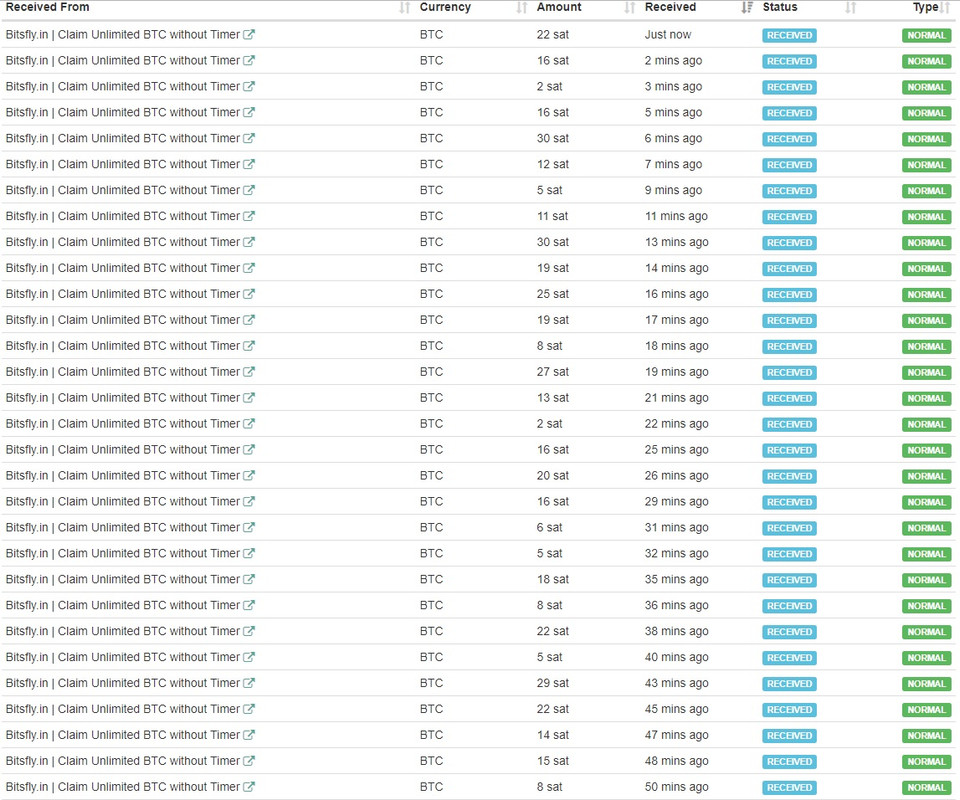Screen dimensions: 960x800
Task: Select '20 sat' amount cell
Action: point(553,476)
